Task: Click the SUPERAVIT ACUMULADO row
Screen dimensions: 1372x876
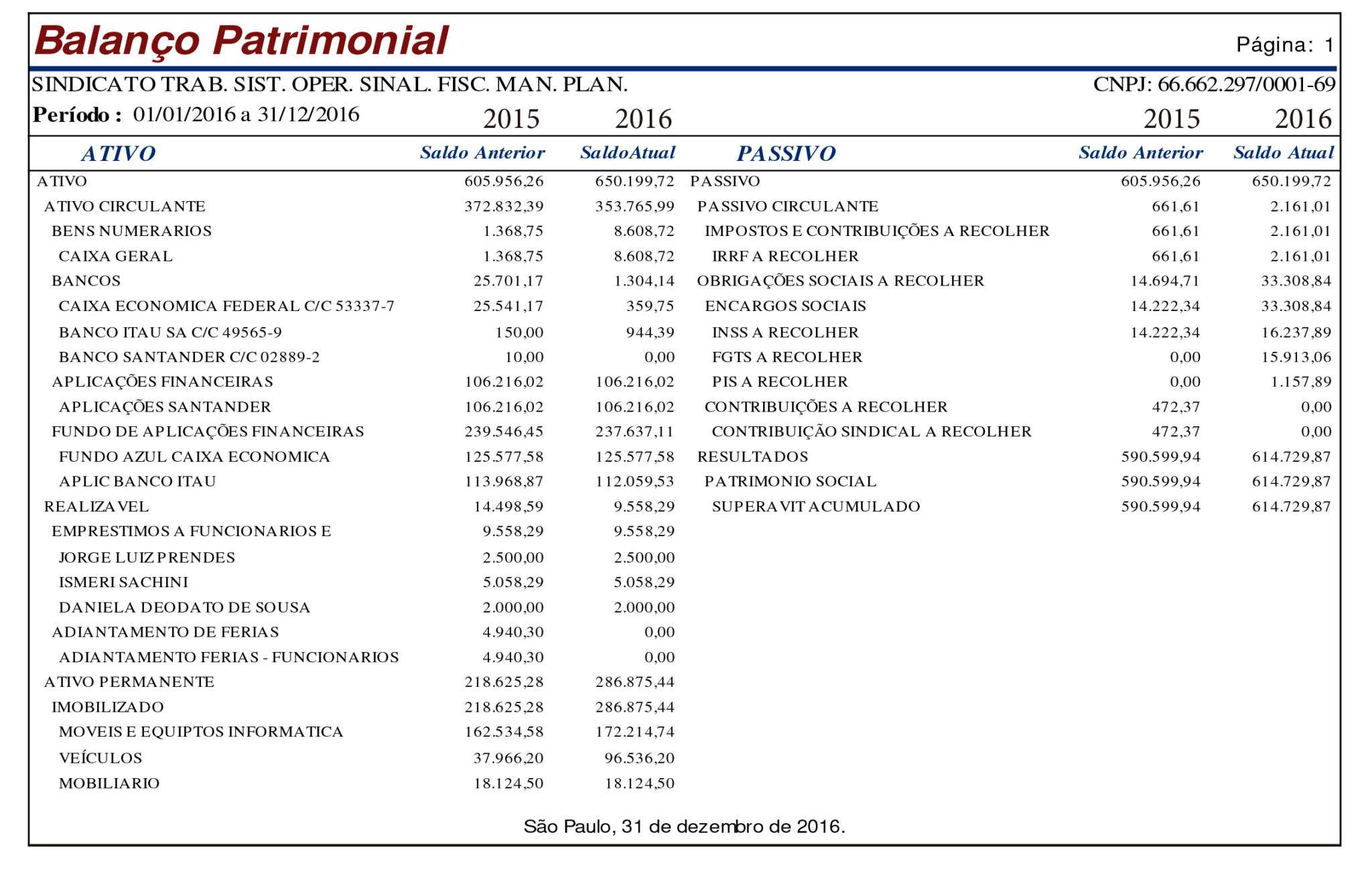Action: tap(815, 507)
